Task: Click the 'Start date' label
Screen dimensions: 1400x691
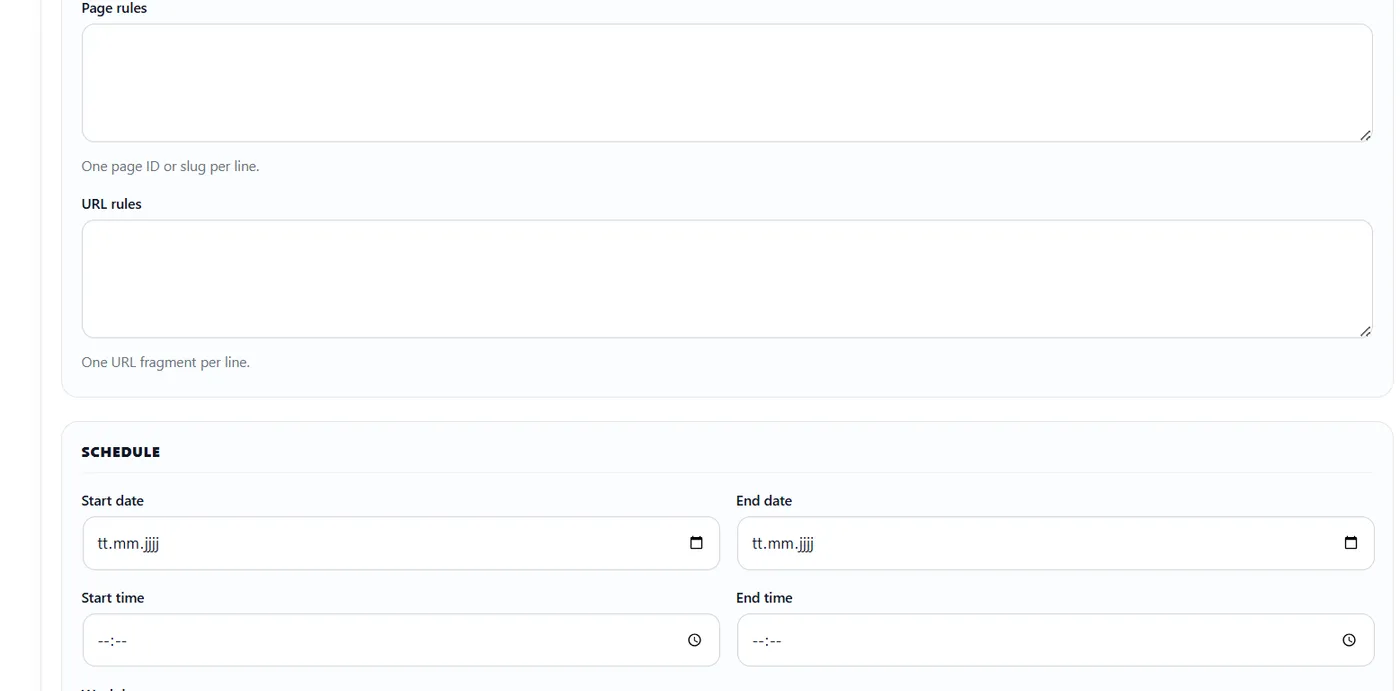Action: (x=113, y=501)
